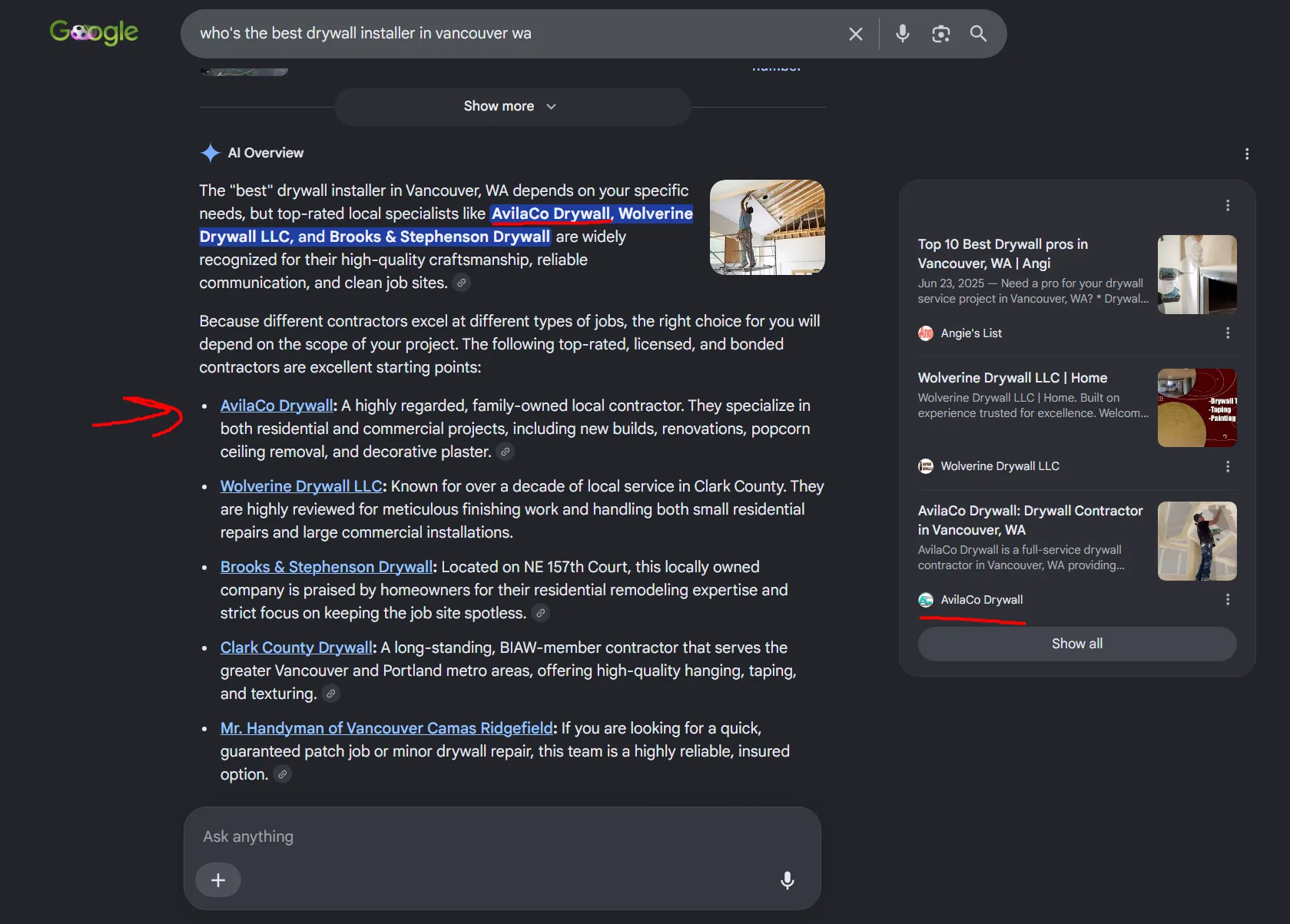Click the 'AvilaCo Drywall' source name
Image resolution: width=1290 pixels, height=924 pixels.
pyautogui.click(x=981, y=600)
